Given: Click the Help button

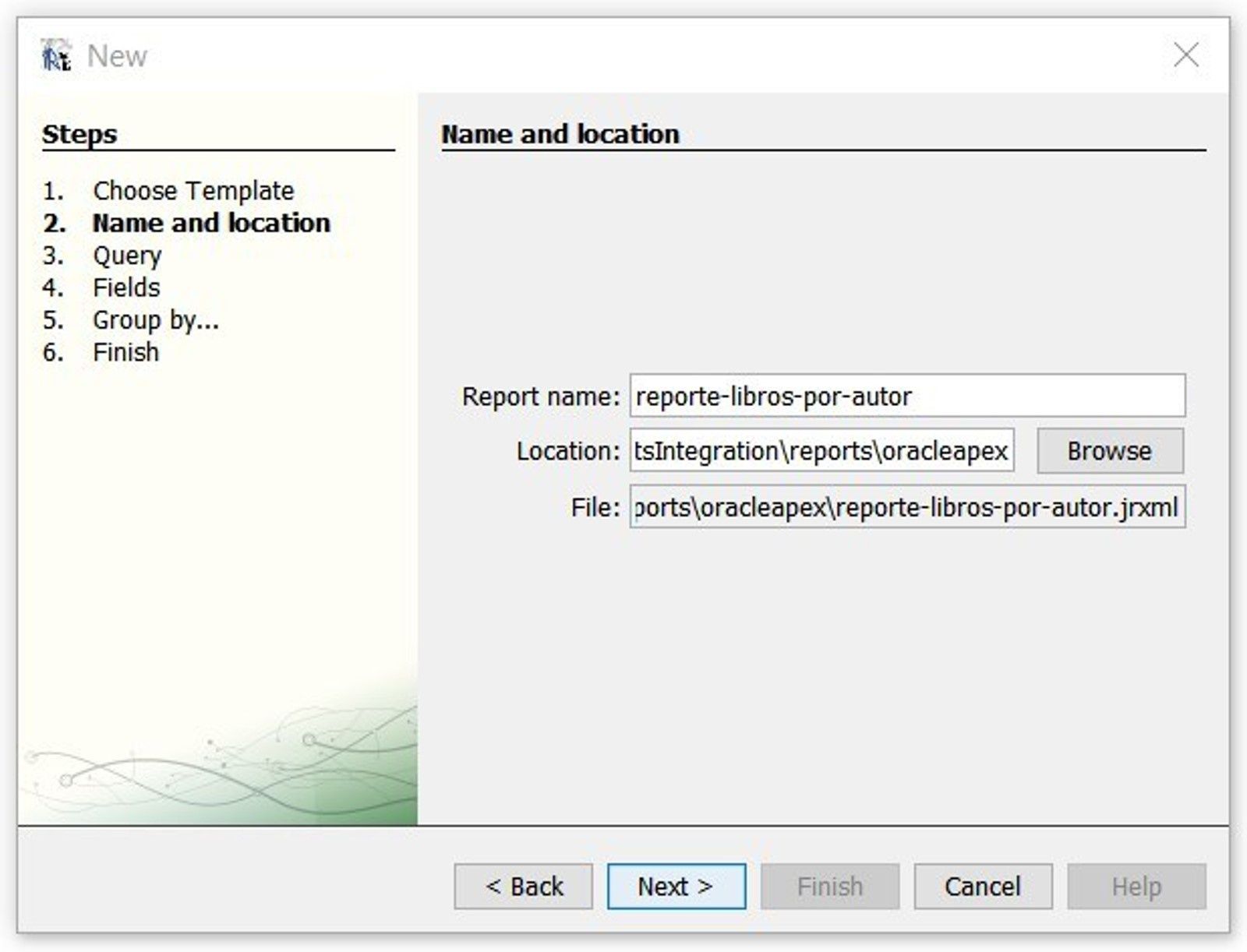Looking at the screenshot, I should tap(1136, 886).
